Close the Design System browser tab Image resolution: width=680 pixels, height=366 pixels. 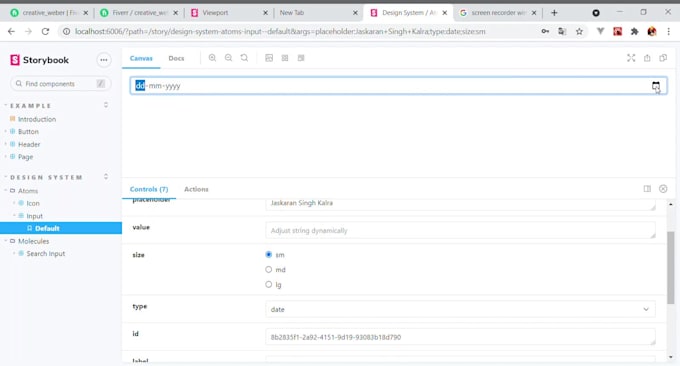tap(445, 13)
